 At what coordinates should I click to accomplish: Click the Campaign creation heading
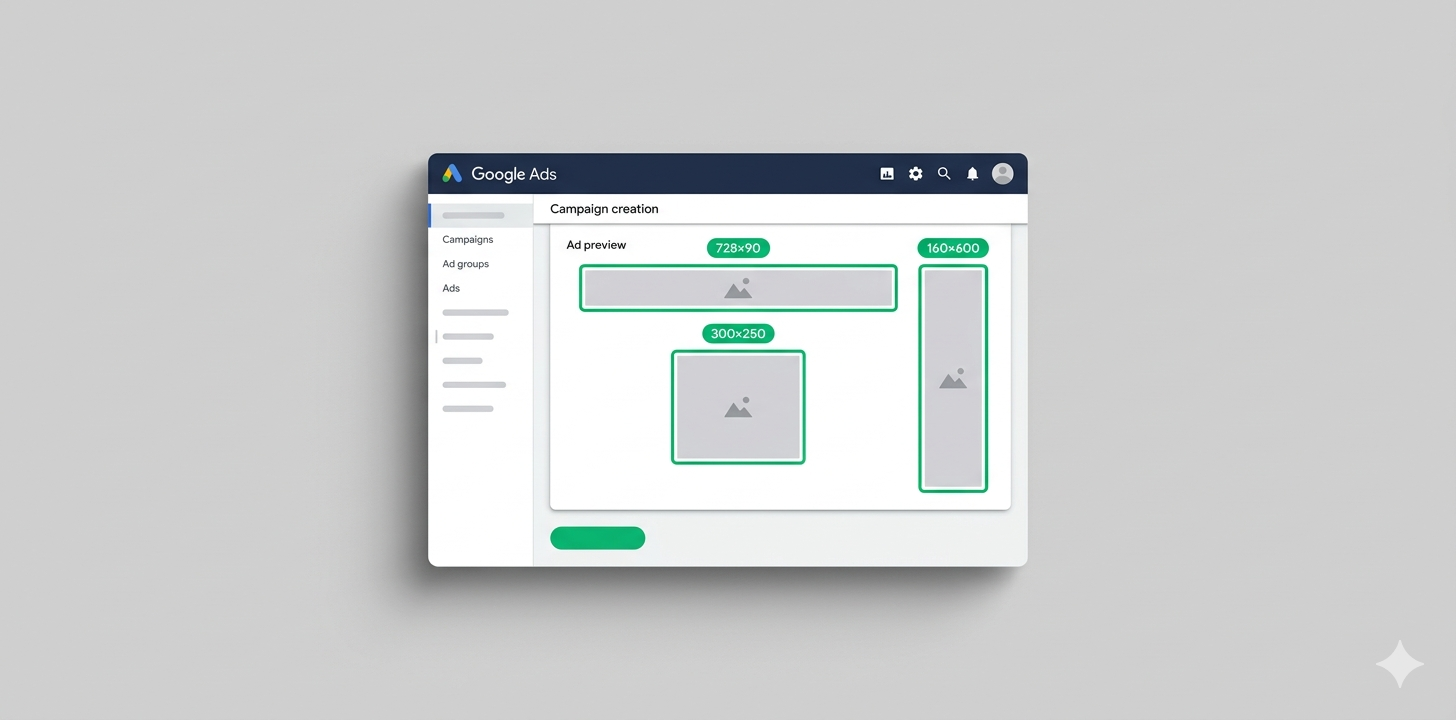pos(604,209)
